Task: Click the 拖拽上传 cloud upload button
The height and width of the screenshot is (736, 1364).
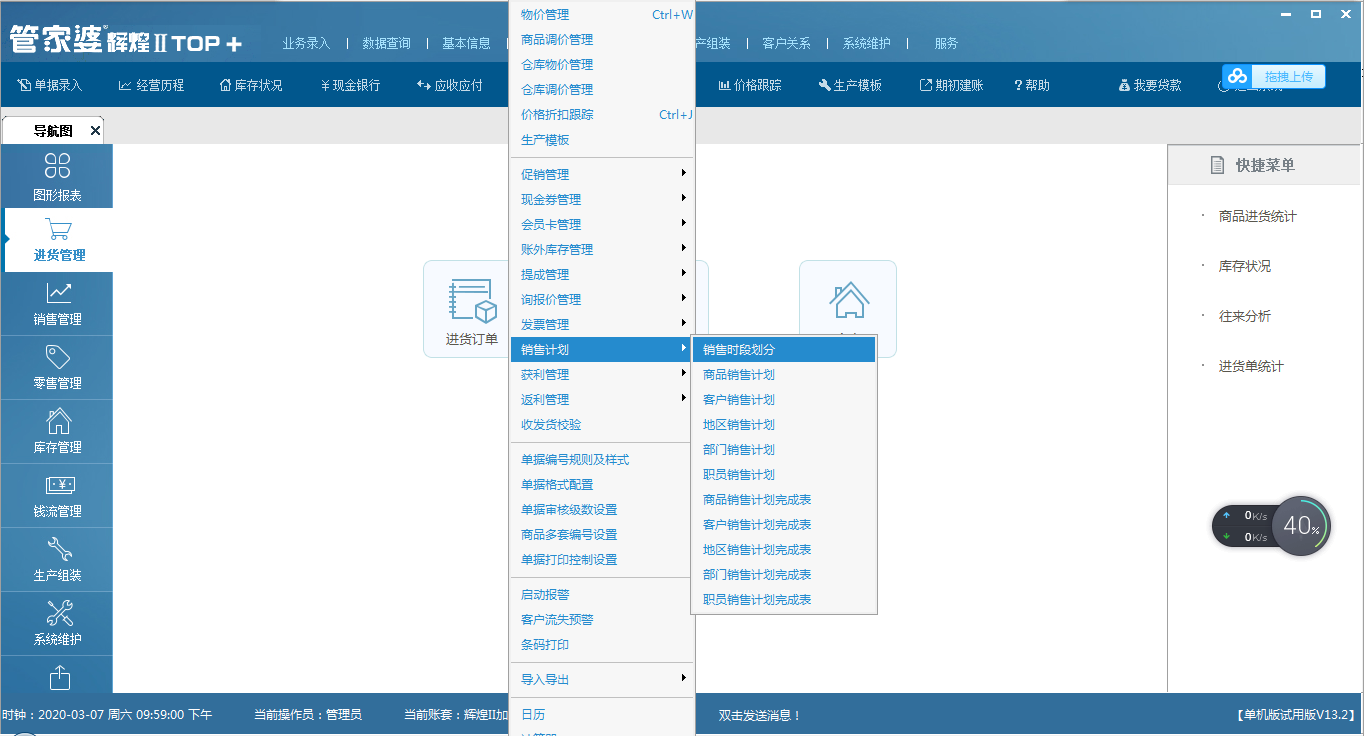Action: 1274,76
